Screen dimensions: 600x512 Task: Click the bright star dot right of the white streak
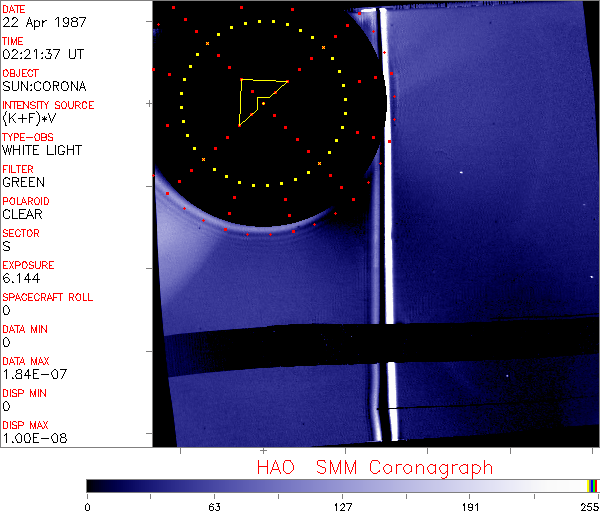coord(461,173)
